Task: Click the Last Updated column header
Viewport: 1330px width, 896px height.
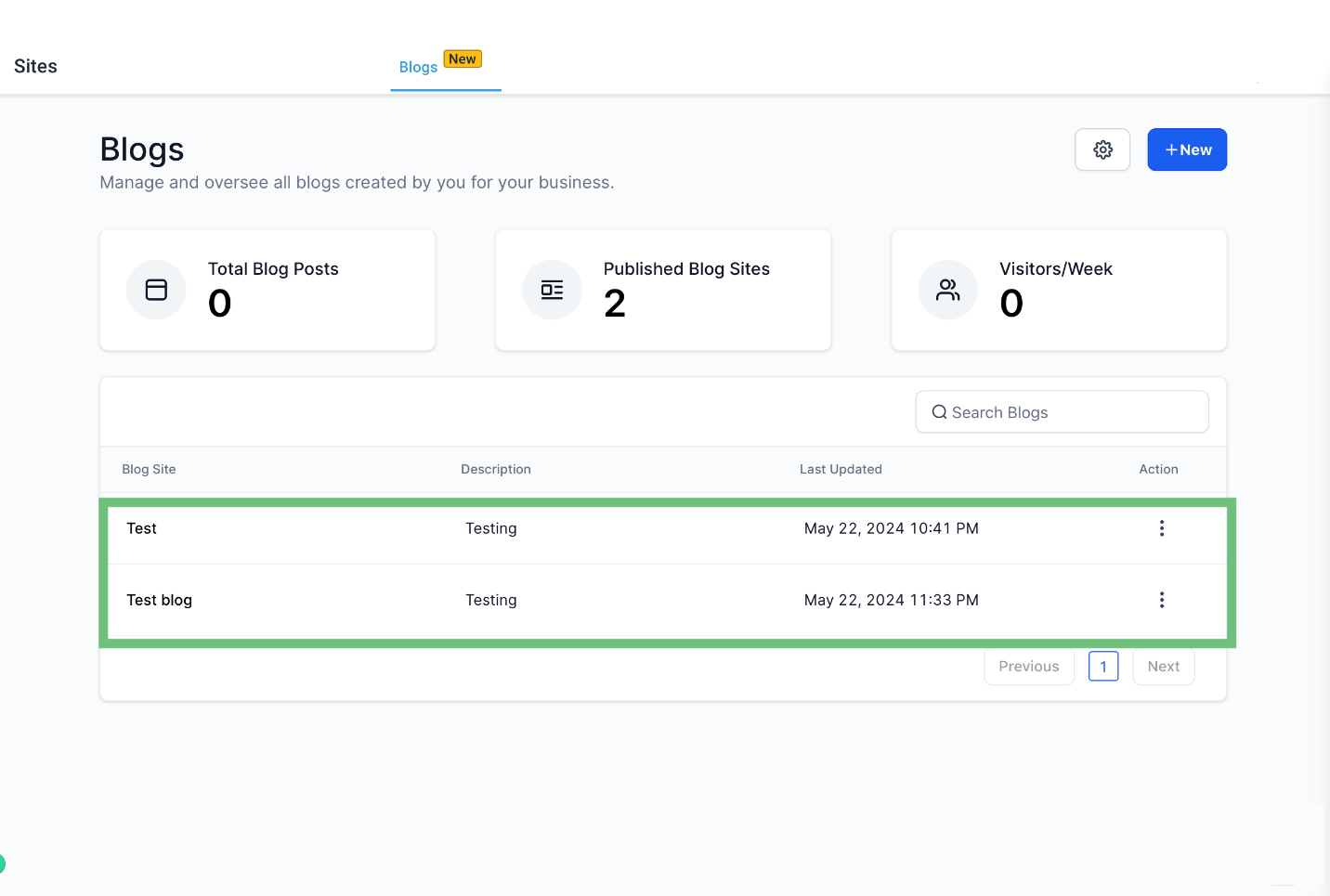Action: [x=841, y=469]
